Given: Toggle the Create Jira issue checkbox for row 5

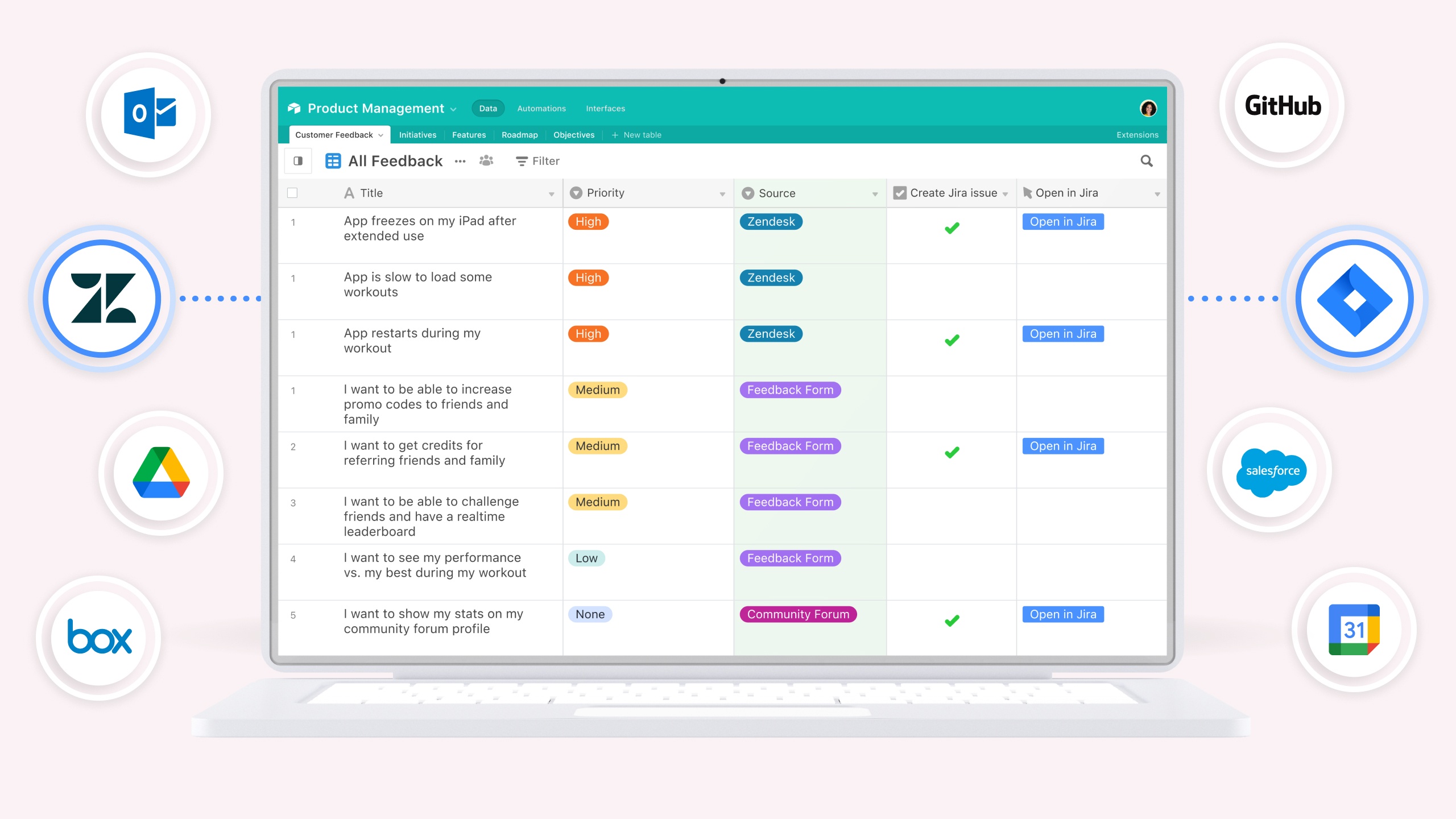Looking at the screenshot, I should coord(952,621).
